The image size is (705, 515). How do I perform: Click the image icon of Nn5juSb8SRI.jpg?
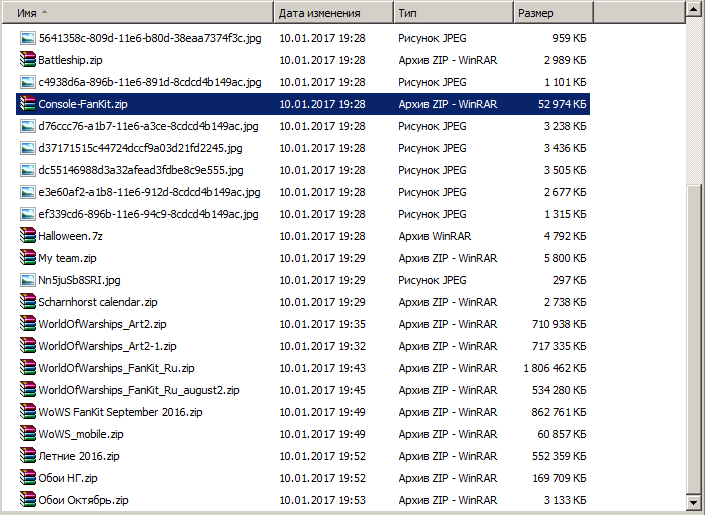[27, 280]
